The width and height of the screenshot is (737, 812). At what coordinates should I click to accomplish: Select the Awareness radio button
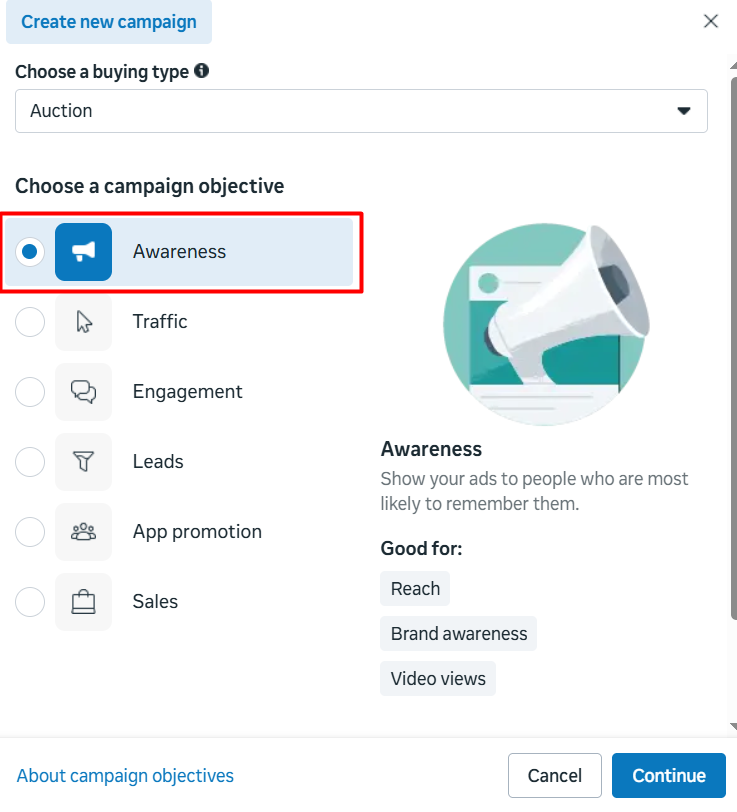30,252
